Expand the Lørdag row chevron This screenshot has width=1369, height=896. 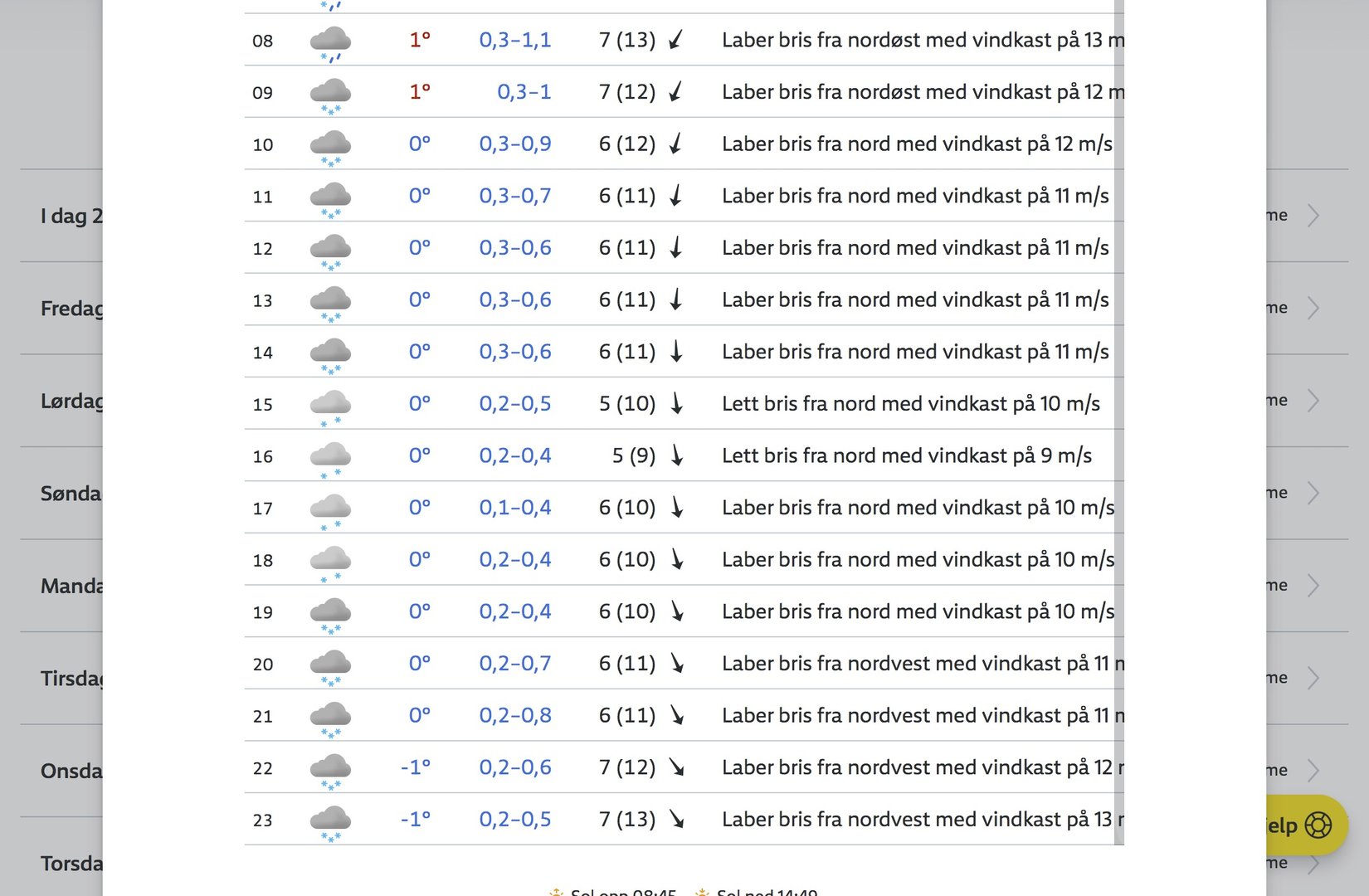(1313, 401)
